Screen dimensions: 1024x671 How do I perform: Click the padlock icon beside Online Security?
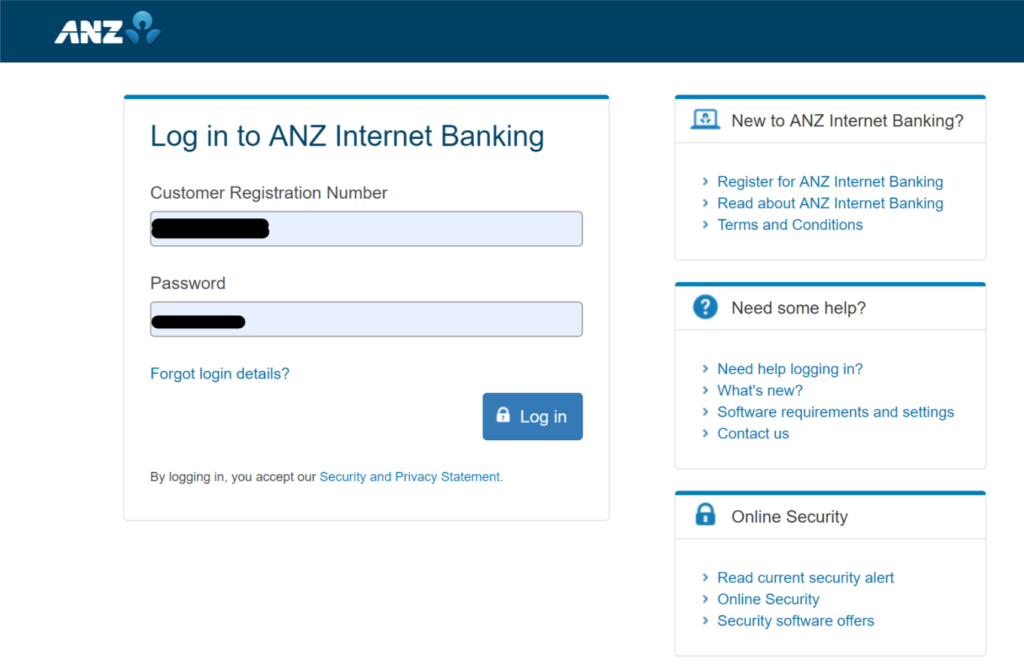pyautogui.click(x=705, y=515)
